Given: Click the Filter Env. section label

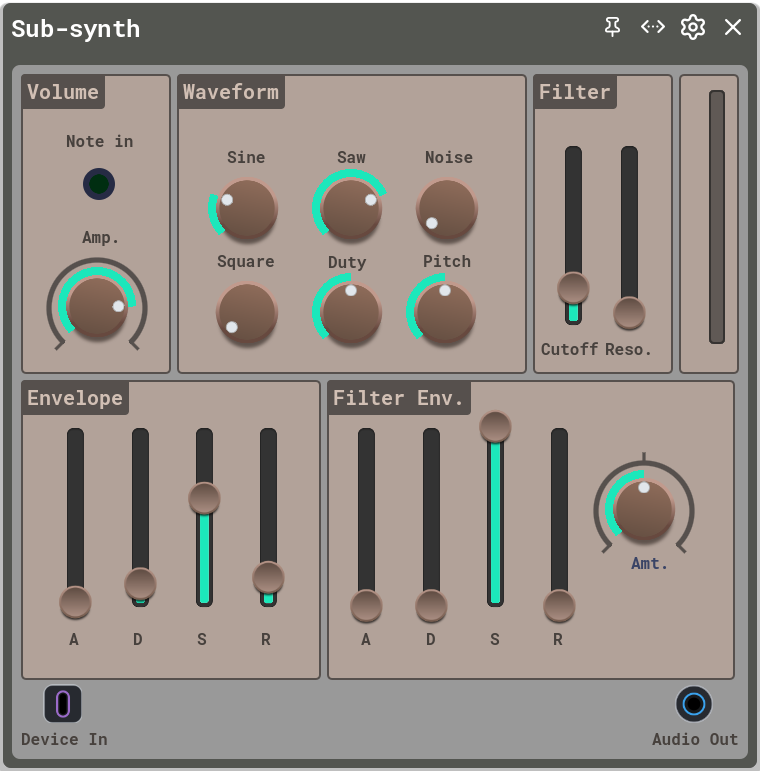Looking at the screenshot, I should [399, 398].
